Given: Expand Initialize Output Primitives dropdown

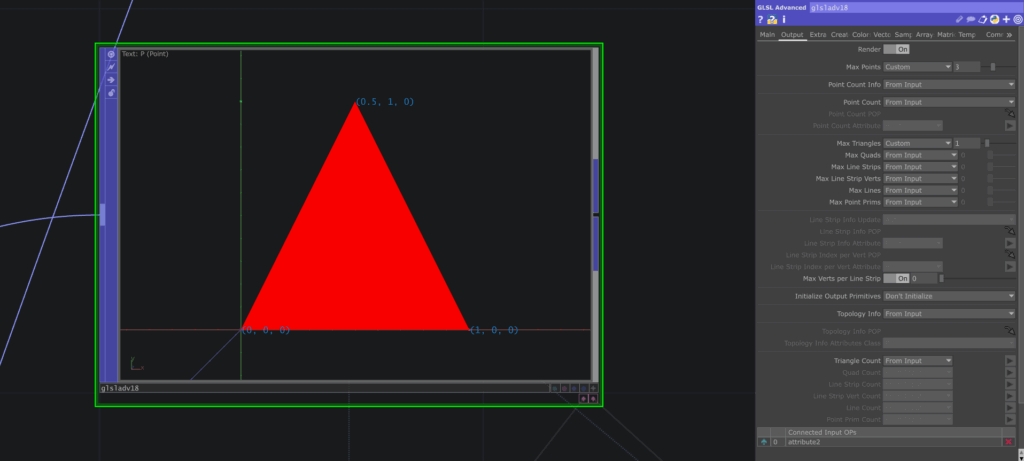Looking at the screenshot, I should coord(949,296).
